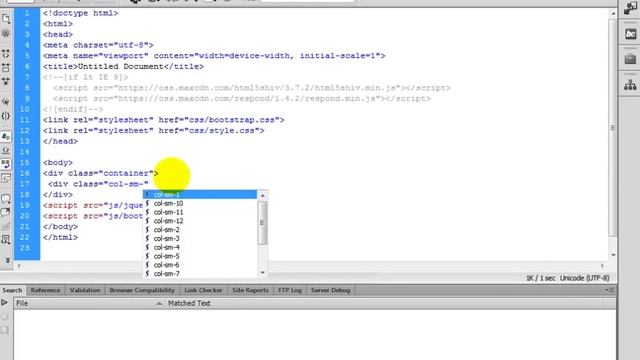Open the Business Catalyst 'bc' panel icon
The height and width of the screenshot is (360, 640).
point(630,34)
